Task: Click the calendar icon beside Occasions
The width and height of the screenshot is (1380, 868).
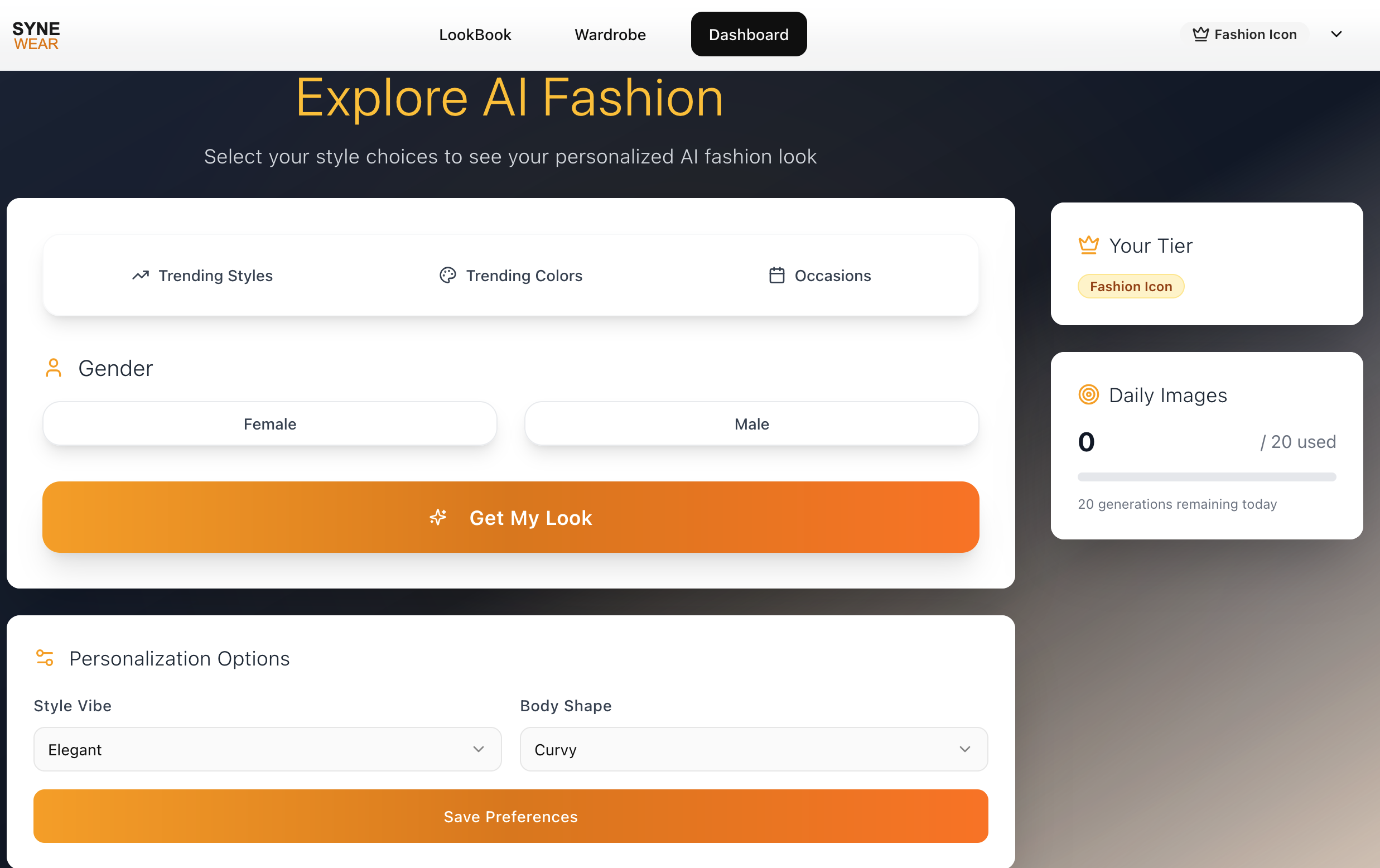Action: (776, 276)
